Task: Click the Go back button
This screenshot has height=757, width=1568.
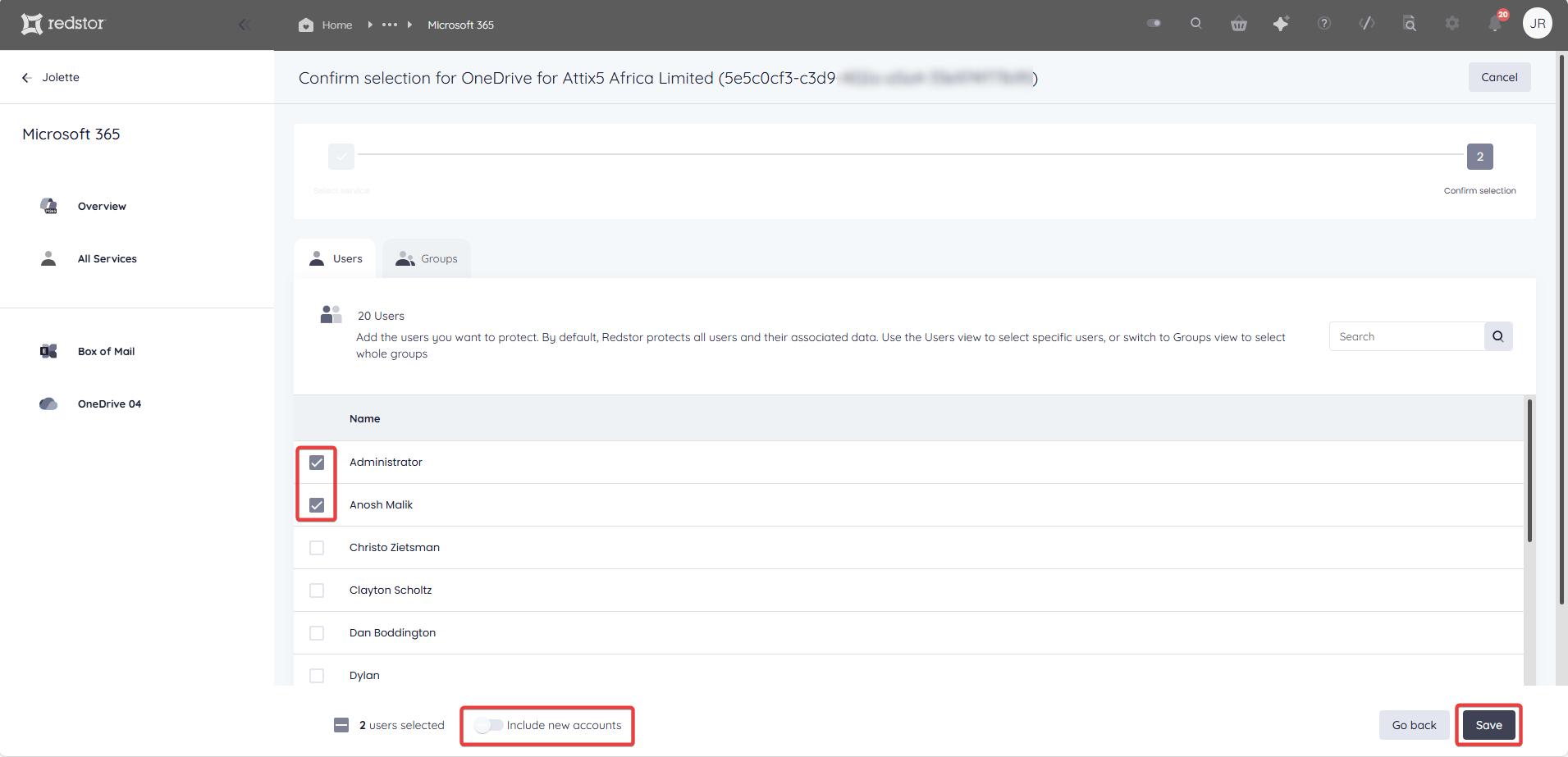Action: click(x=1414, y=725)
